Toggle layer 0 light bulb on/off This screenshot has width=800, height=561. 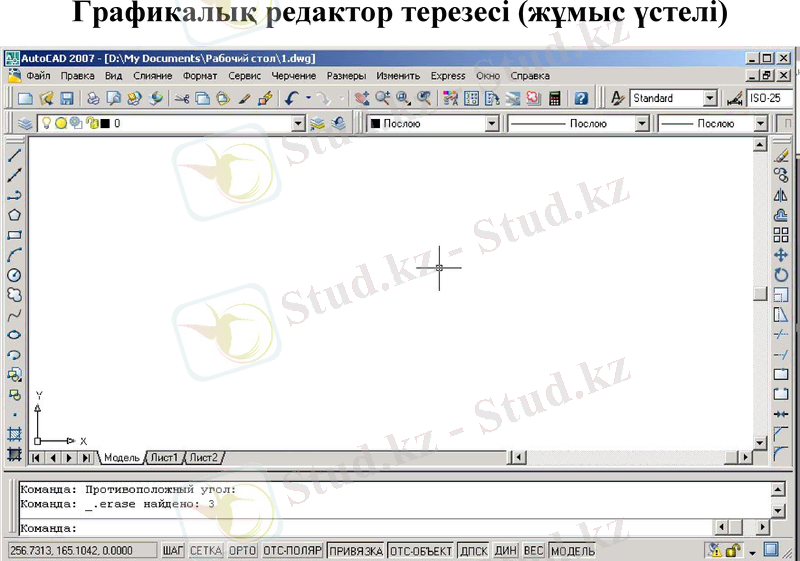click(46, 123)
